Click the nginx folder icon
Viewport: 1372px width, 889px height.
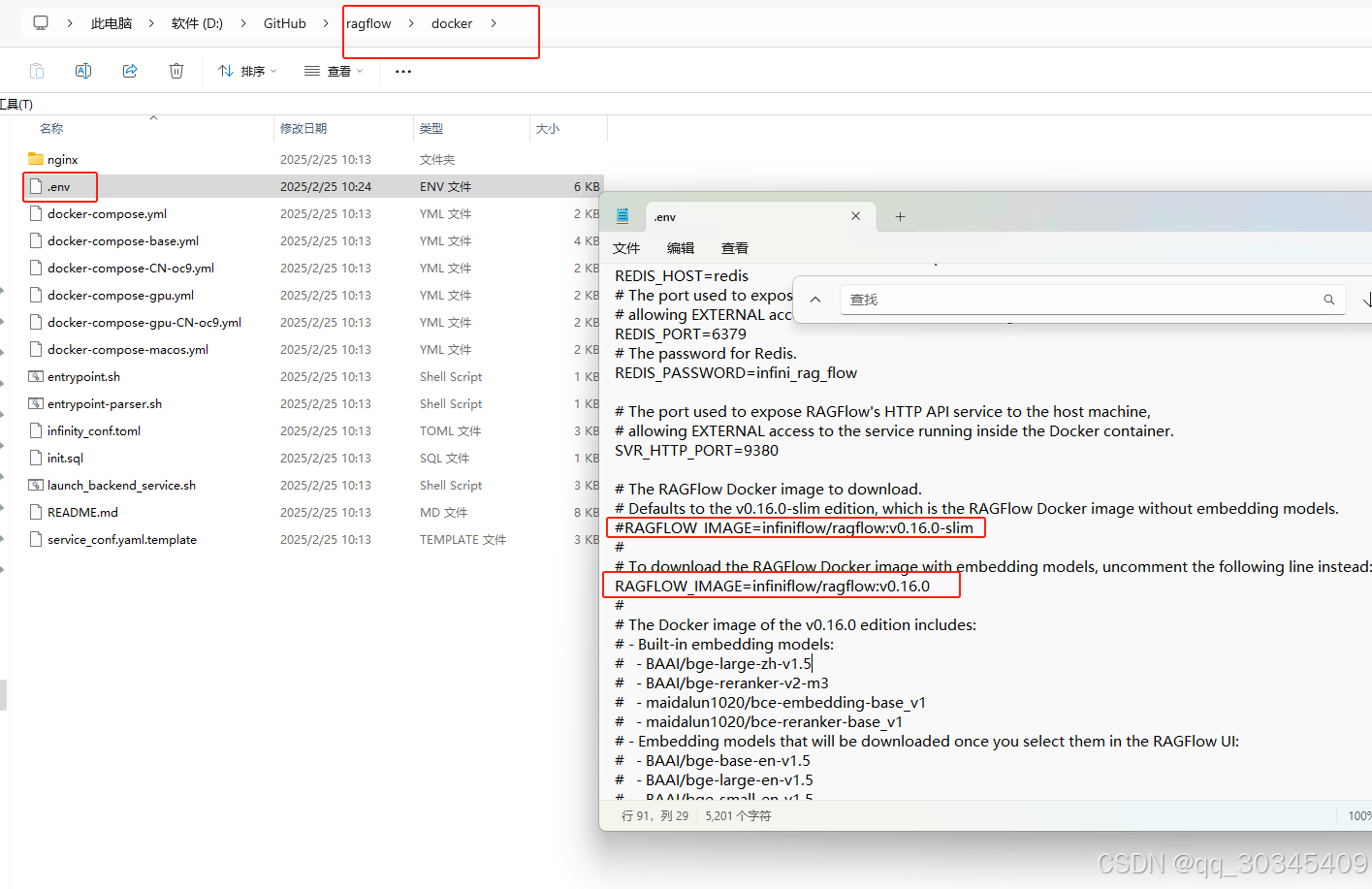36,159
